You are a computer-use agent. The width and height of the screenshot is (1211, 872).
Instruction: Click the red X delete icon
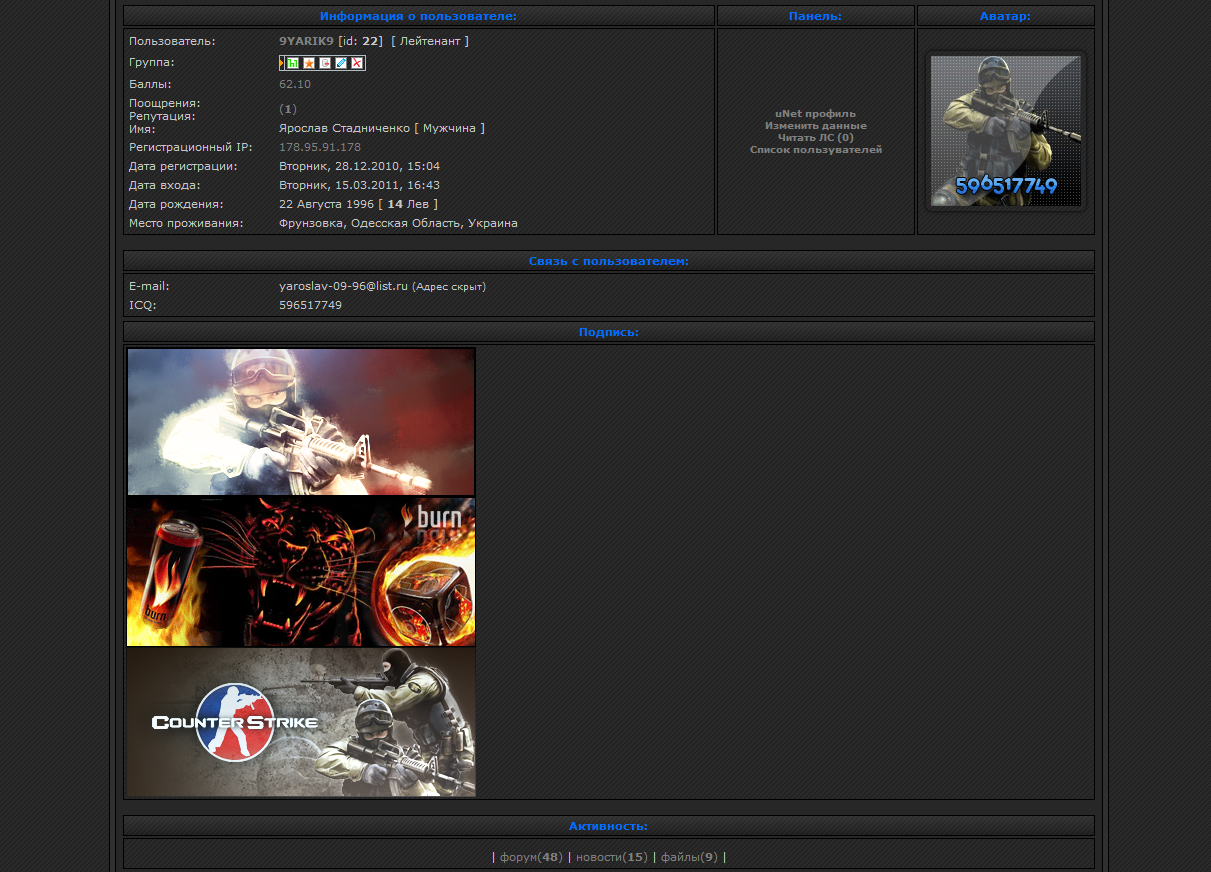pyautogui.click(x=357, y=63)
